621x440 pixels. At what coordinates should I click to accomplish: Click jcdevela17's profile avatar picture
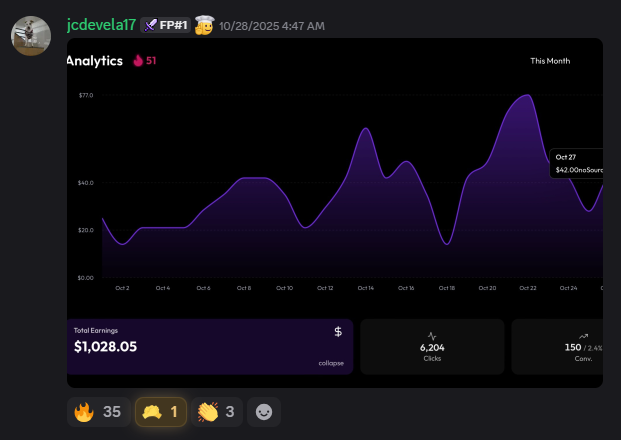click(x=31, y=36)
